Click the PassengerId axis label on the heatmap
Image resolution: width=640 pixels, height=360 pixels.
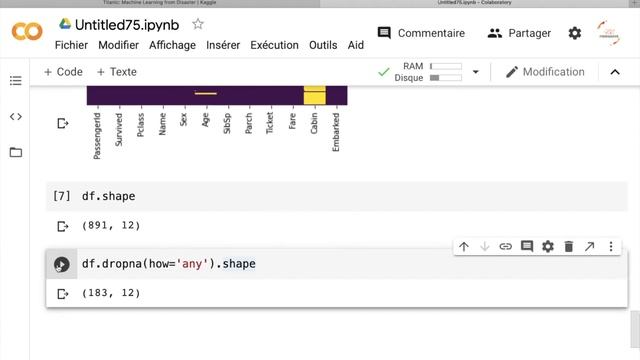[x=97, y=136]
